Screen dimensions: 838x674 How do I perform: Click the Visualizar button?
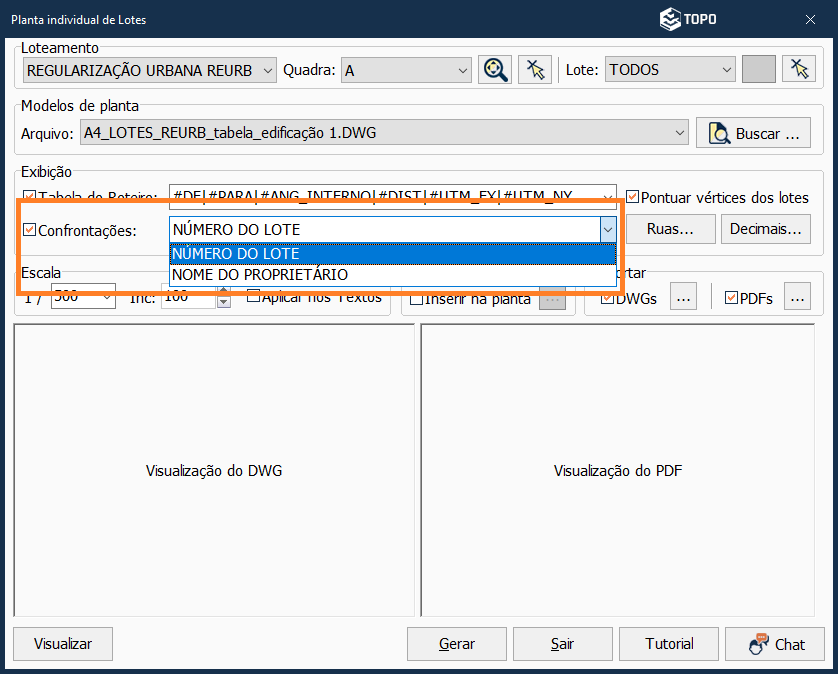point(63,644)
